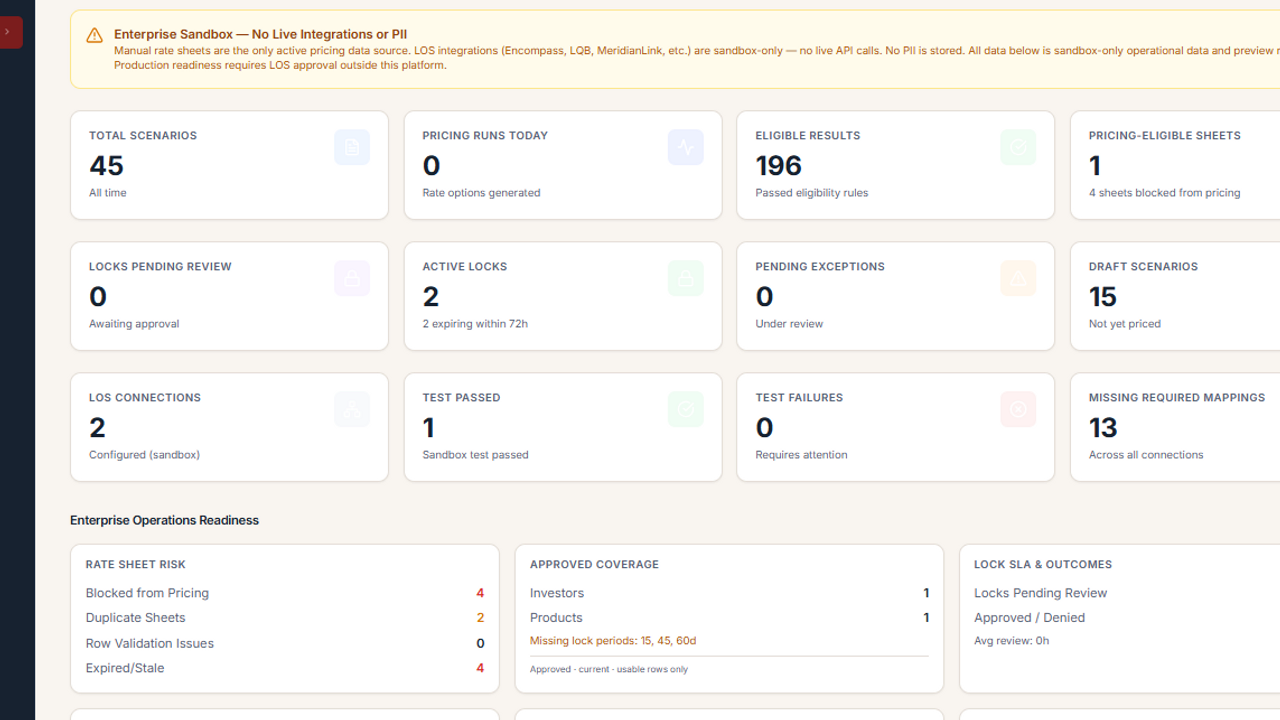1280x720 pixels.
Task: Select the Approved / Denied row
Action: (1127, 618)
